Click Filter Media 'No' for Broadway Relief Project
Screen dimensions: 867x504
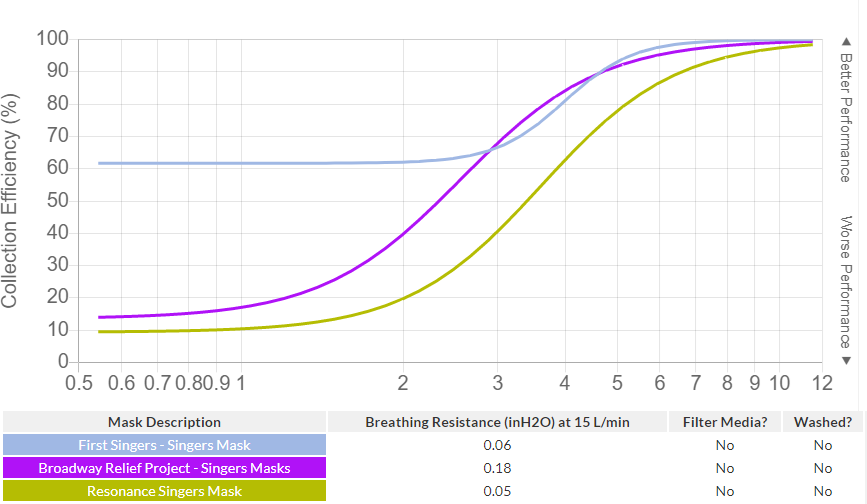click(725, 469)
